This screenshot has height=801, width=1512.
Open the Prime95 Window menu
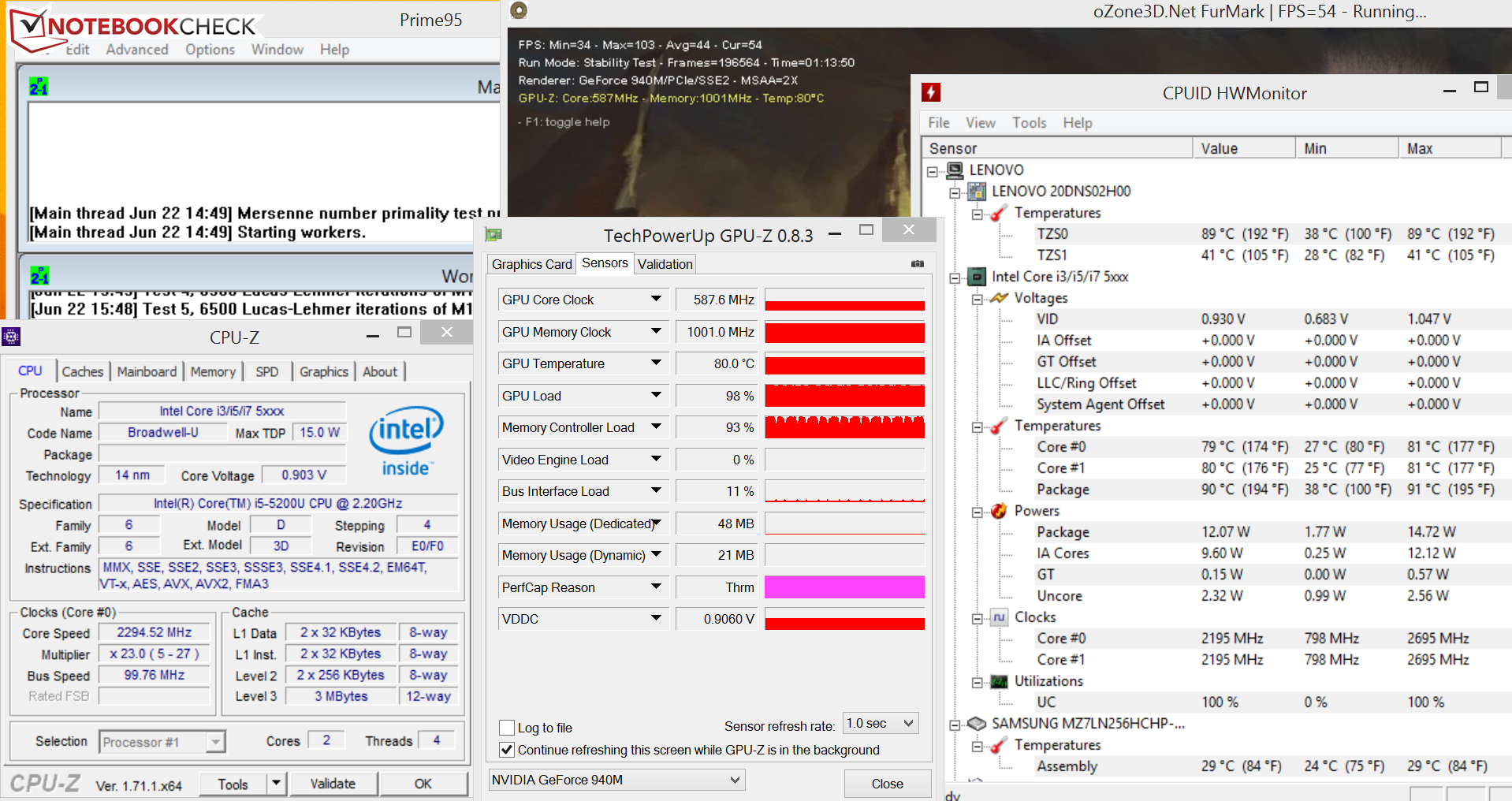coord(277,50)
